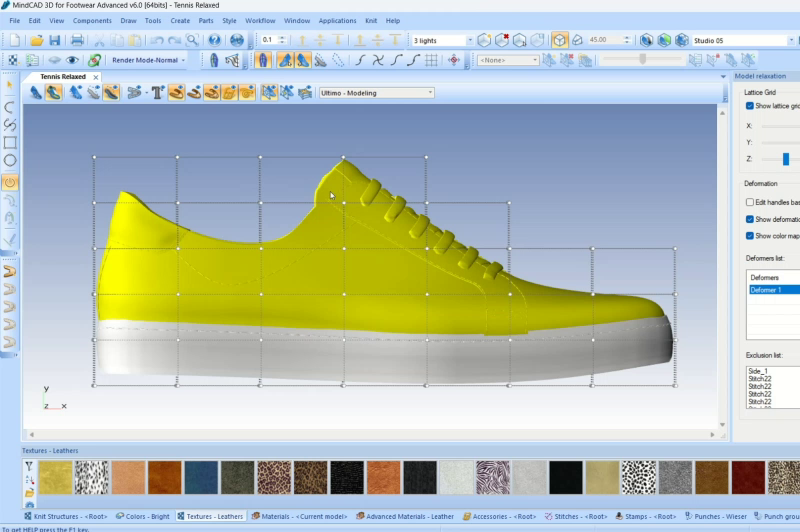
Task: Click the wireframe cube icon highlighted in the lights toolbar
Action: 560,40
